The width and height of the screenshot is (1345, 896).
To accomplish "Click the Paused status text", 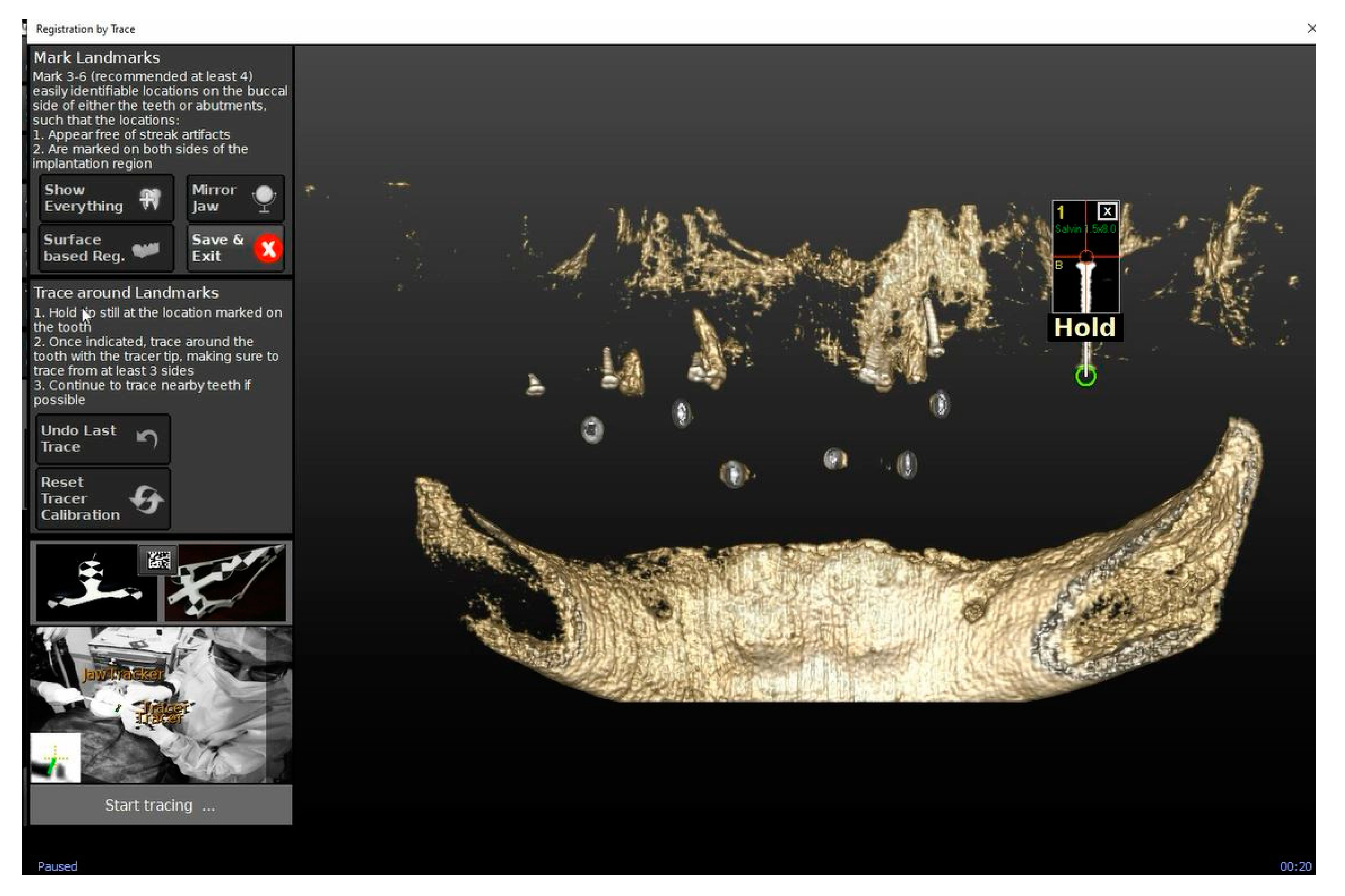I will (57, 866).
